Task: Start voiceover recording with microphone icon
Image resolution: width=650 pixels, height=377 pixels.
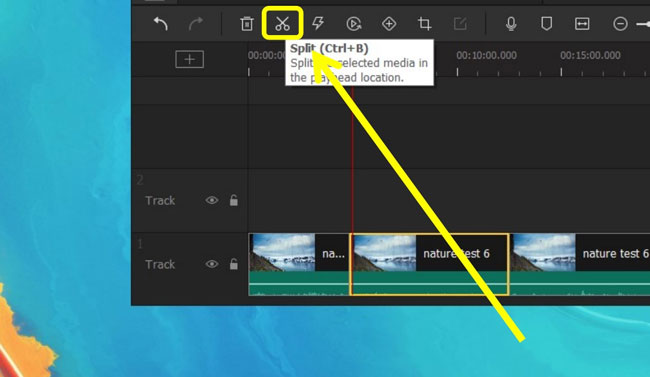Action: click(x=511, y=24)
